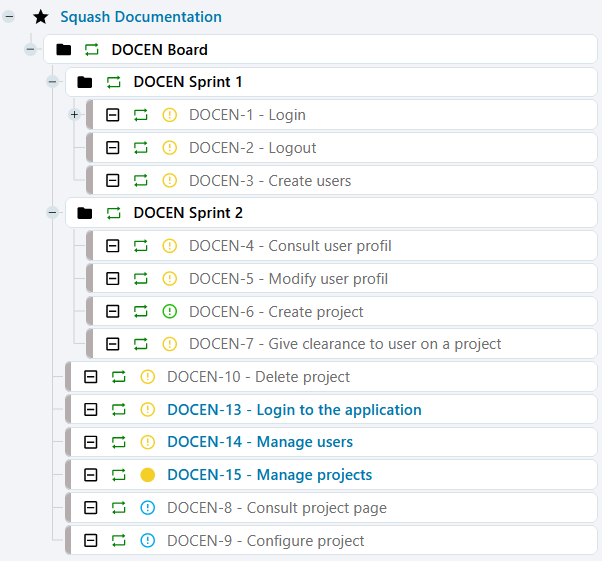Click the folder icon of DOCEN Sprint 2
Image resolution: width=602 pixels, height=561 pixels.
[x=85, y=213]
